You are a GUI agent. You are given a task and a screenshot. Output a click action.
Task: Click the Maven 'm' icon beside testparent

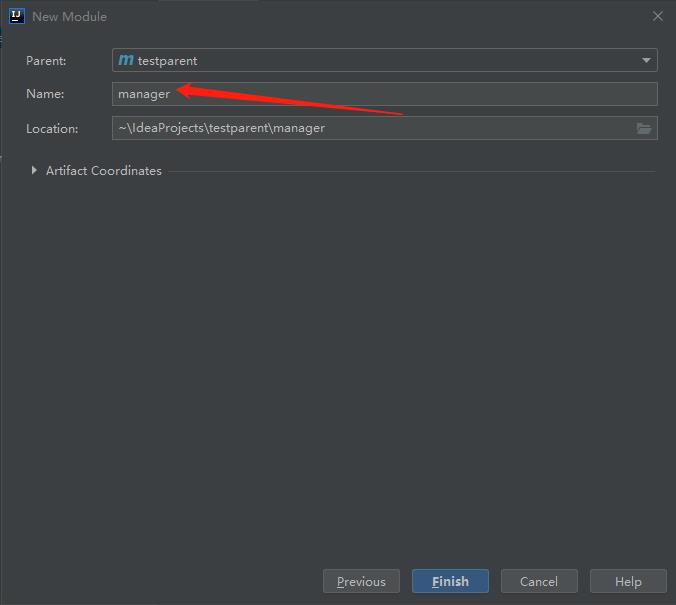coord(125,60)
